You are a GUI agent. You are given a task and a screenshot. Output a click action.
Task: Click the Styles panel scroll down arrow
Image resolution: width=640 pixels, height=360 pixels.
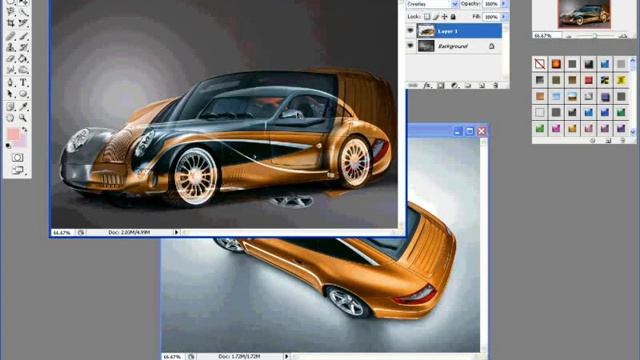(x=633, y=132)
